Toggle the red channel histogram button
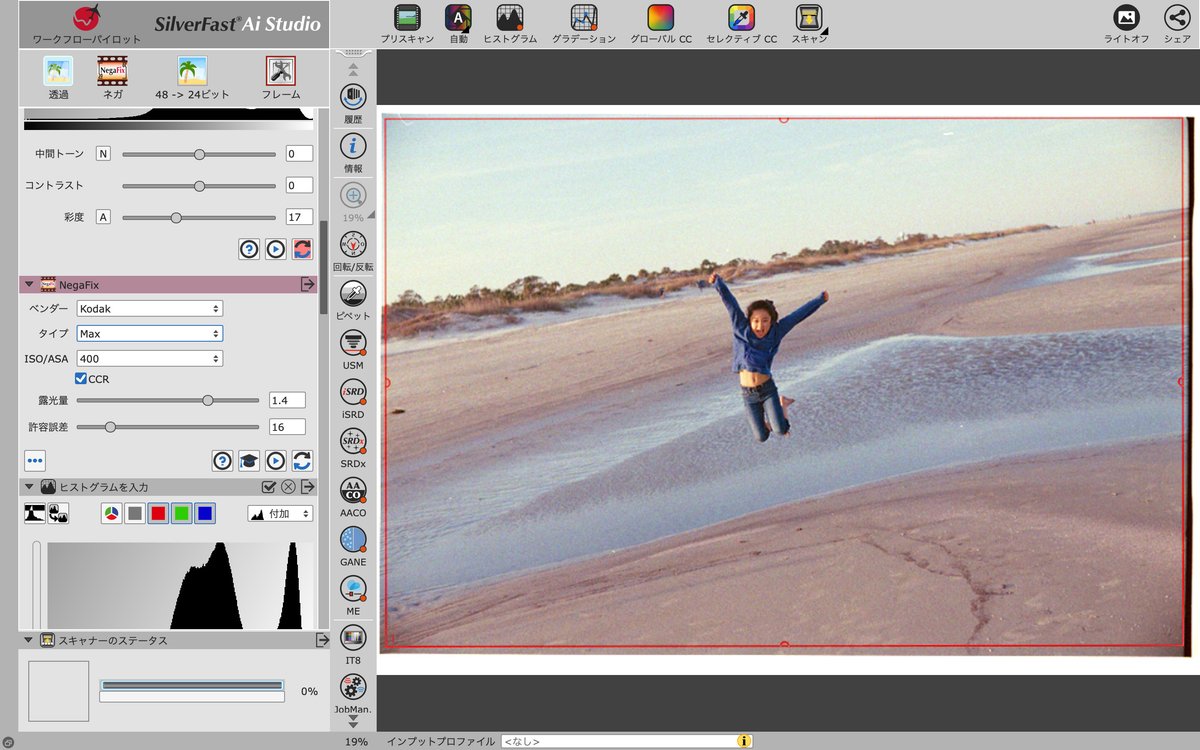The height and width of the screenshot is (750, 1200). pos(157,513)
